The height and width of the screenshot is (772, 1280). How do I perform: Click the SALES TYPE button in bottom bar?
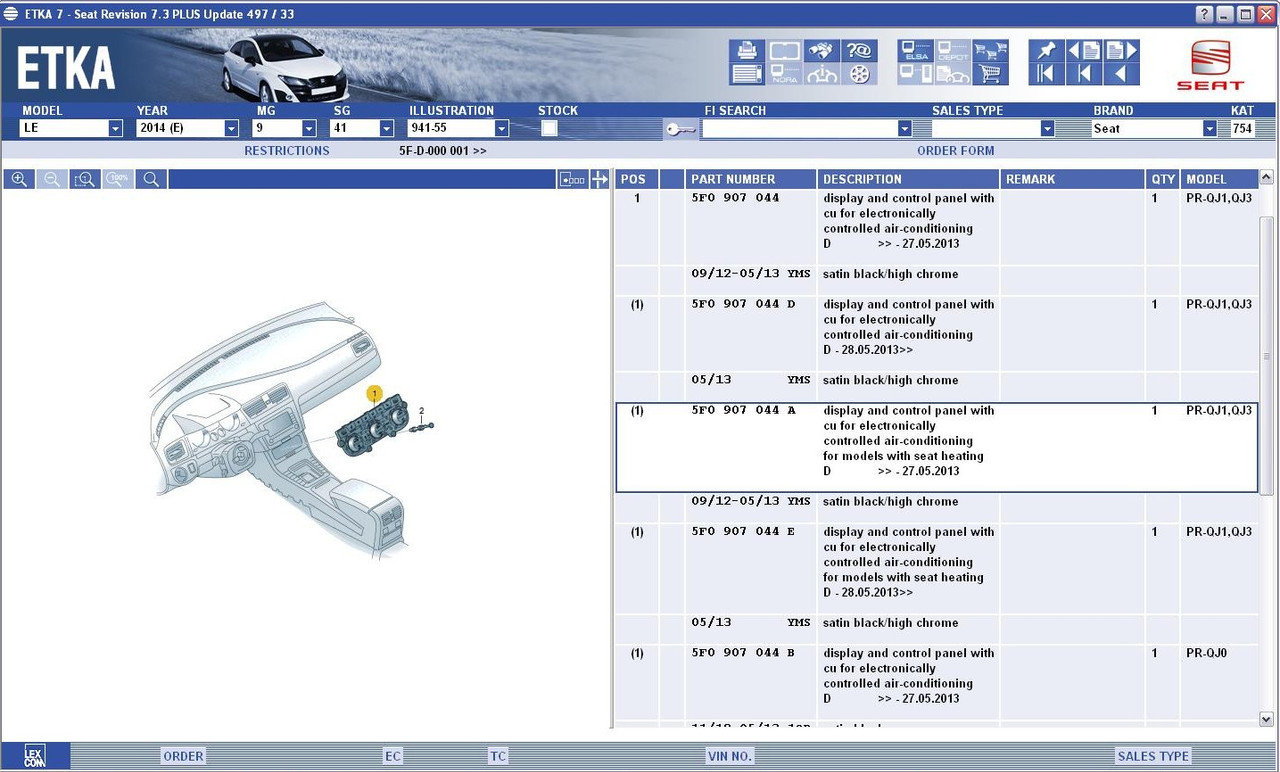1153,756
